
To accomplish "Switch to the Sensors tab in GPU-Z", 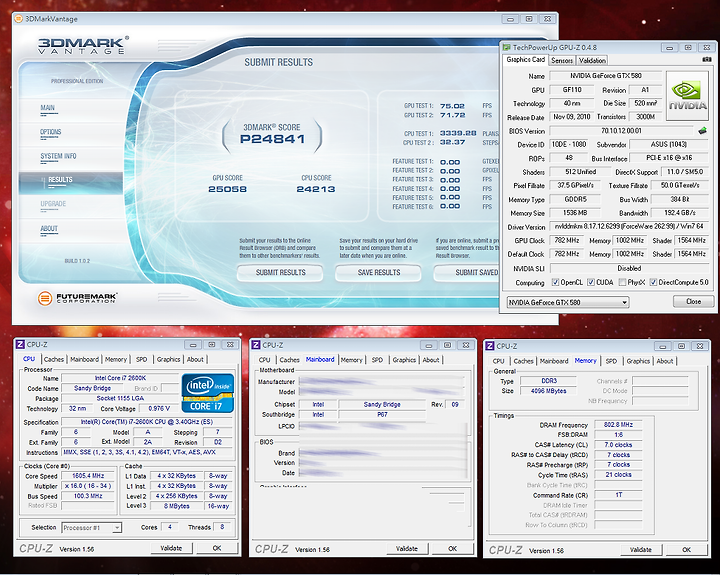I will pos(562,60).
